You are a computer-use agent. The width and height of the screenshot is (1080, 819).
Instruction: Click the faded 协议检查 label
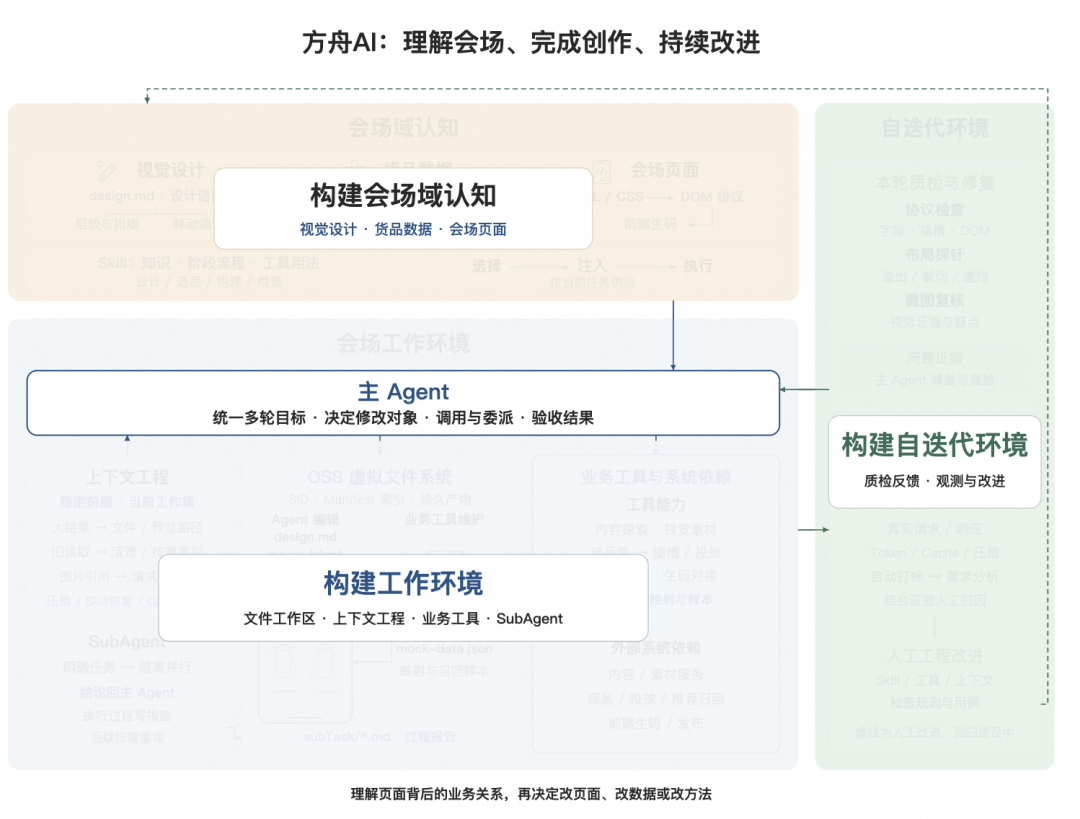[x=935, y=209]
